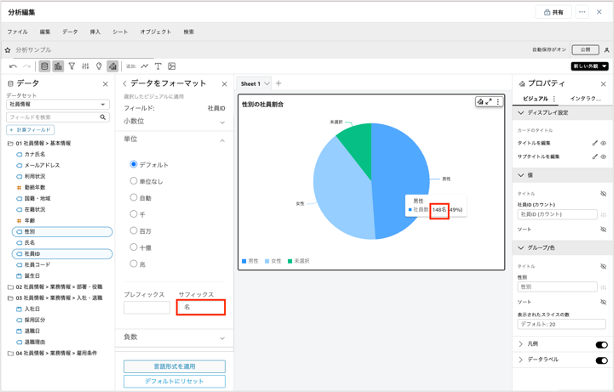Select the 十億 unit radio button
The height and width of the screenshot is (392, 614).
[134, 247]
